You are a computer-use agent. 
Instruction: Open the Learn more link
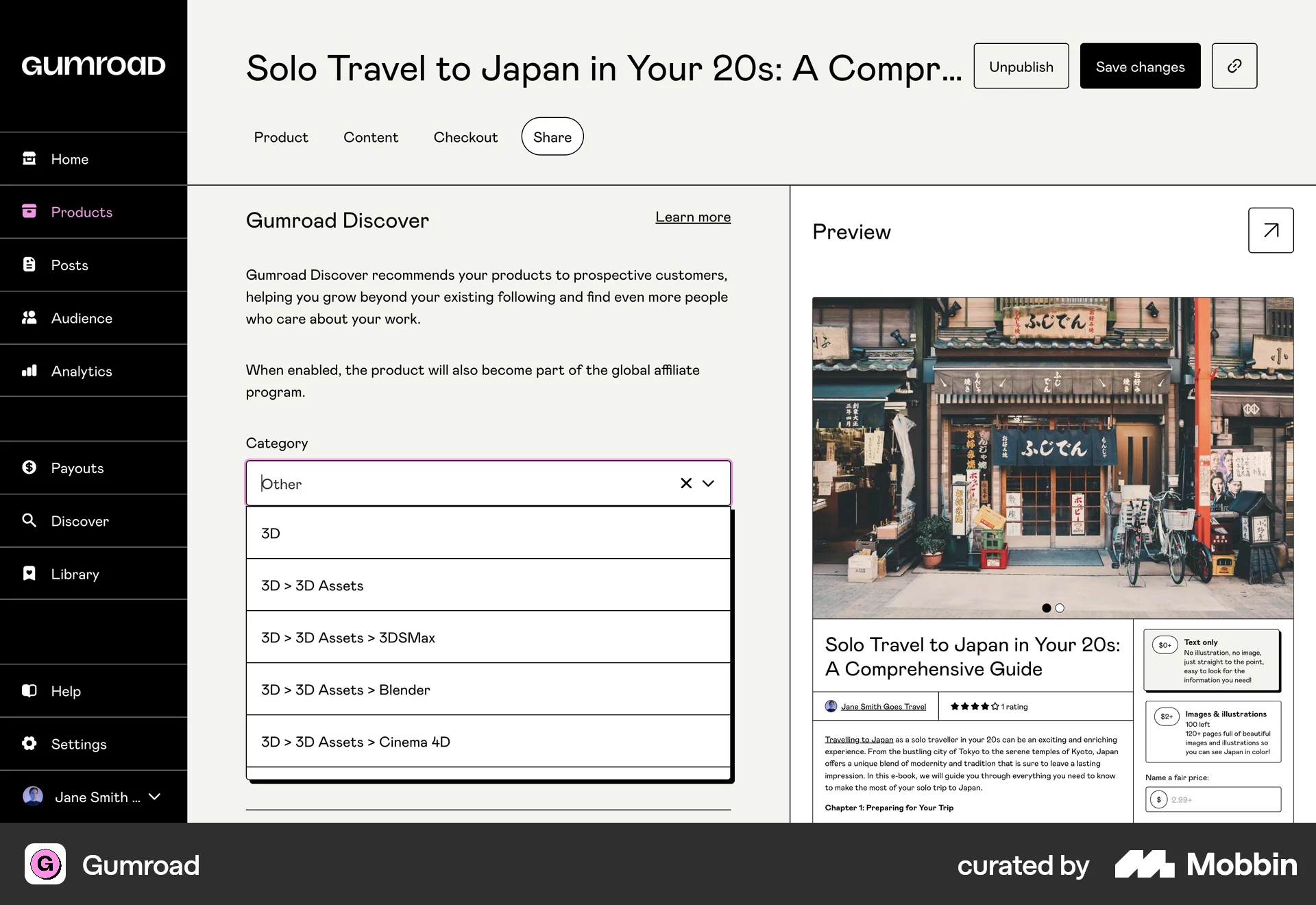(693, 217)
